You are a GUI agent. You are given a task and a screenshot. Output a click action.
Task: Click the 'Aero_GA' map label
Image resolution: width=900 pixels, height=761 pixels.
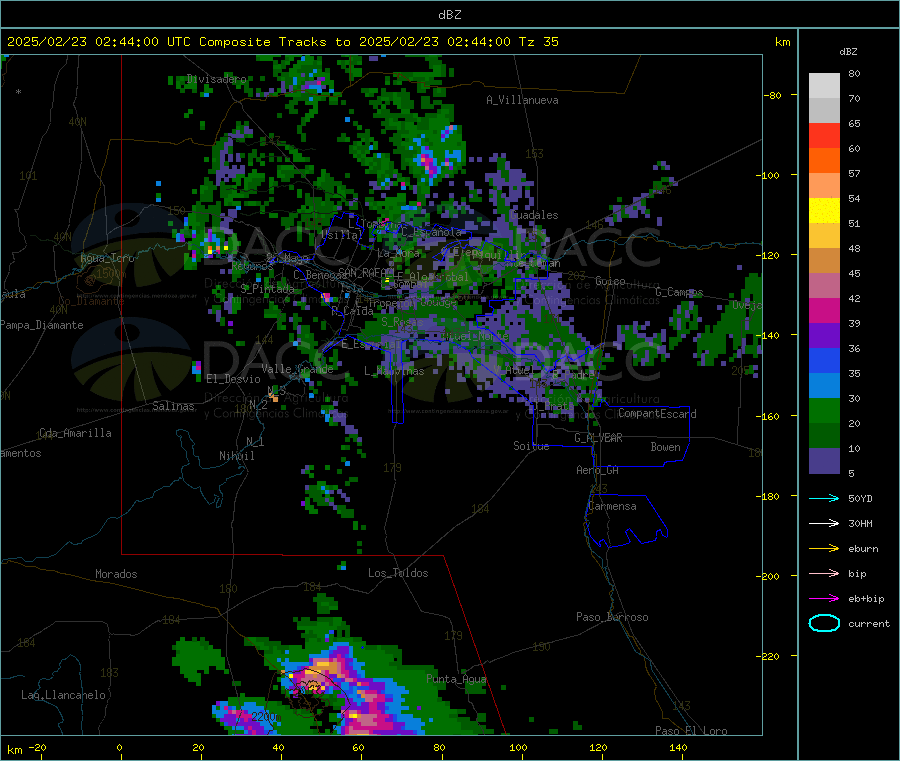click(597, 470)
